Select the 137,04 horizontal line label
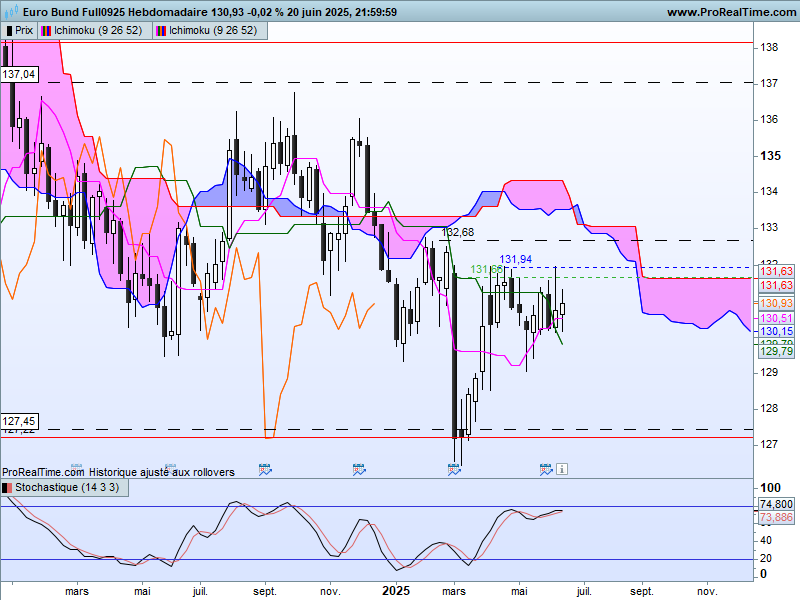800x600 pixels. (x=19, y=74)
